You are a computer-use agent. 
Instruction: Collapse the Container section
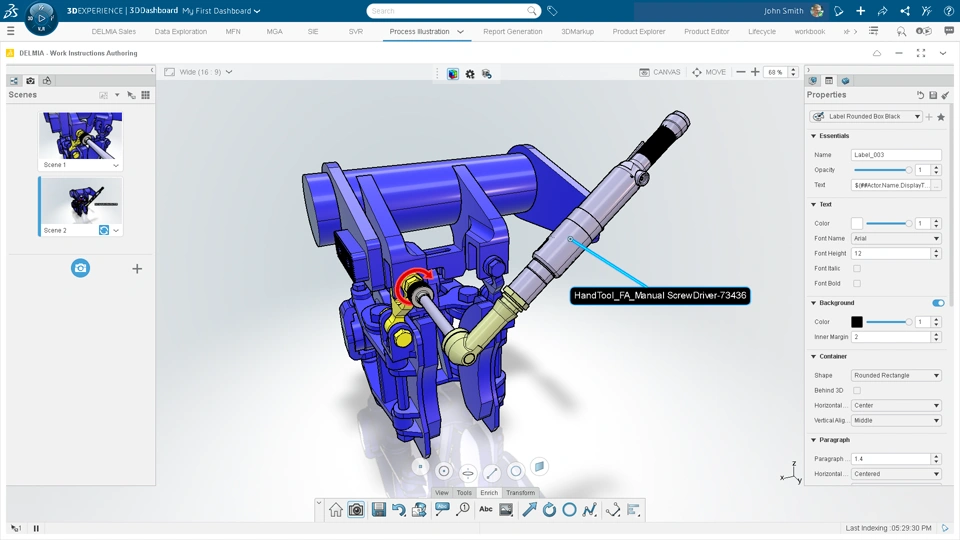pyautogui.click(x=814, y=356)
